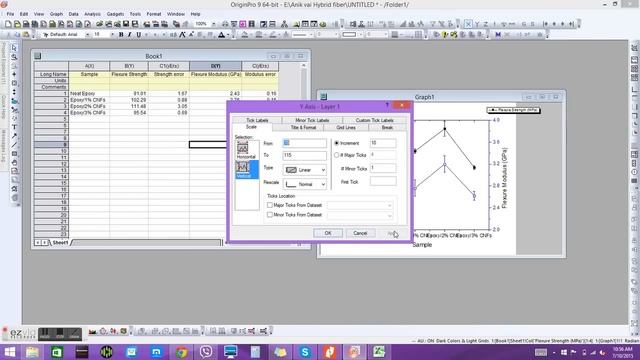
Task: Click the Book1 window icon in title bar
Action: coord(38,56)
